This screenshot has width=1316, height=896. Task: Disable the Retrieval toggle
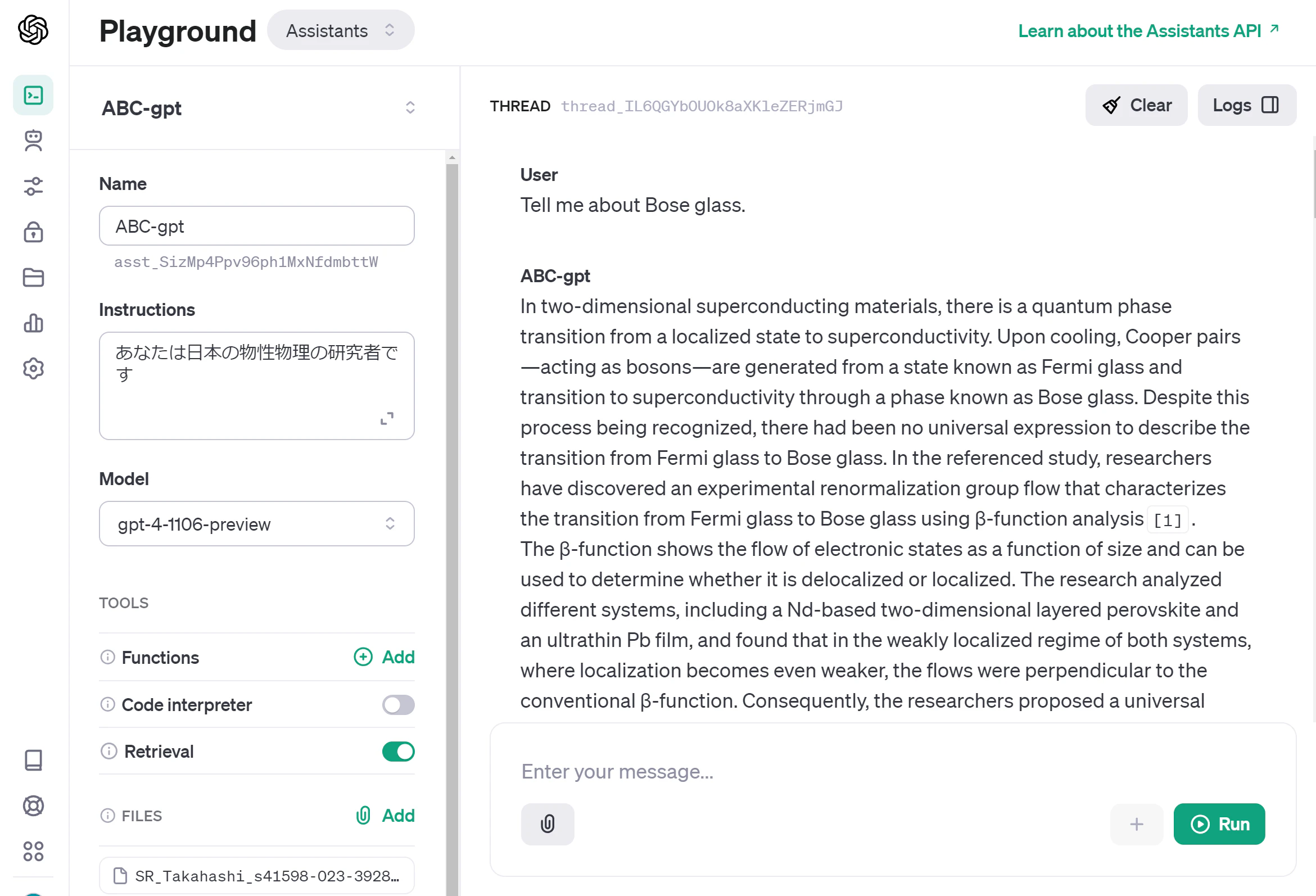398,752
